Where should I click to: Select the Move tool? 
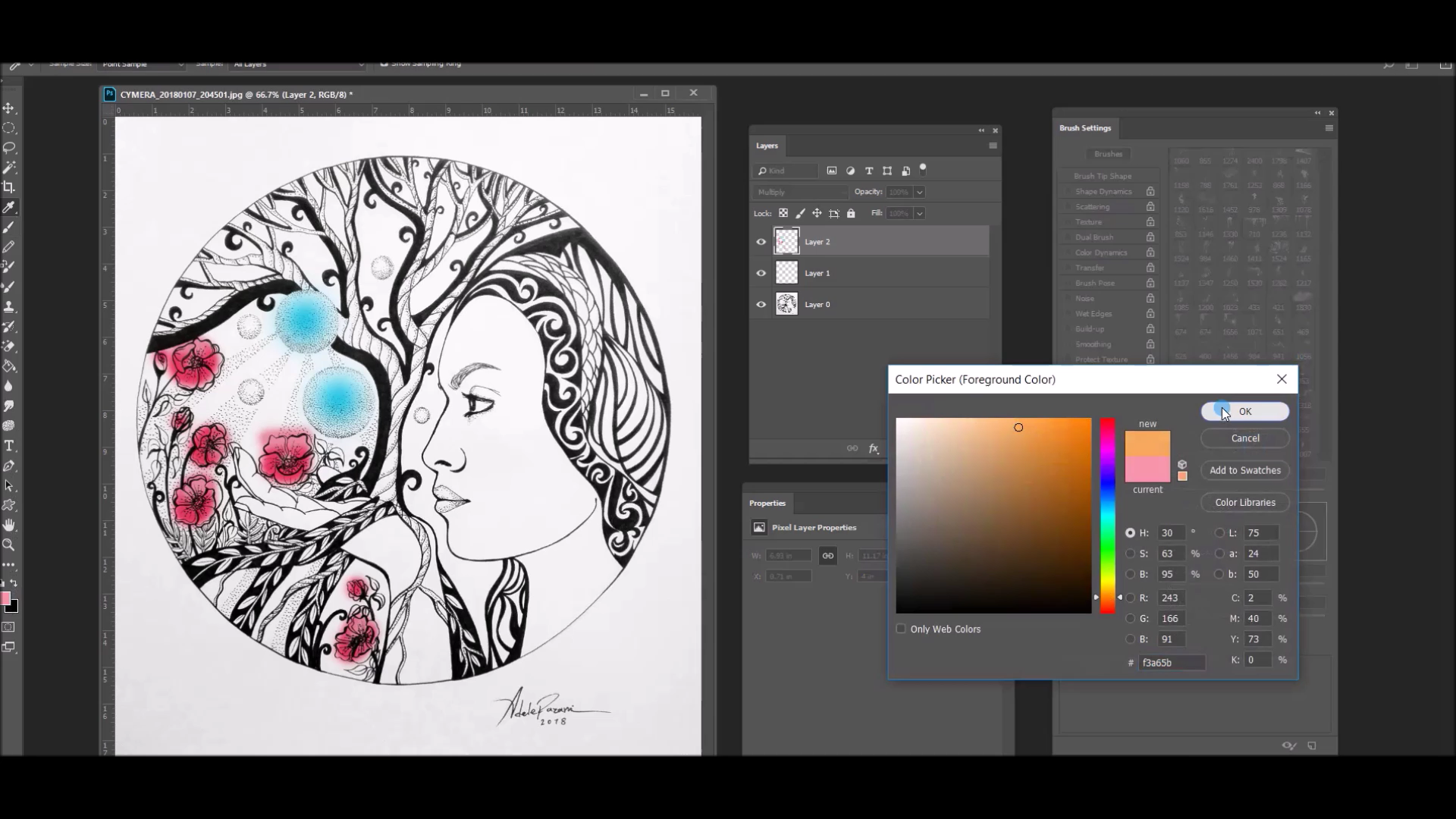[x=9, y=108]
